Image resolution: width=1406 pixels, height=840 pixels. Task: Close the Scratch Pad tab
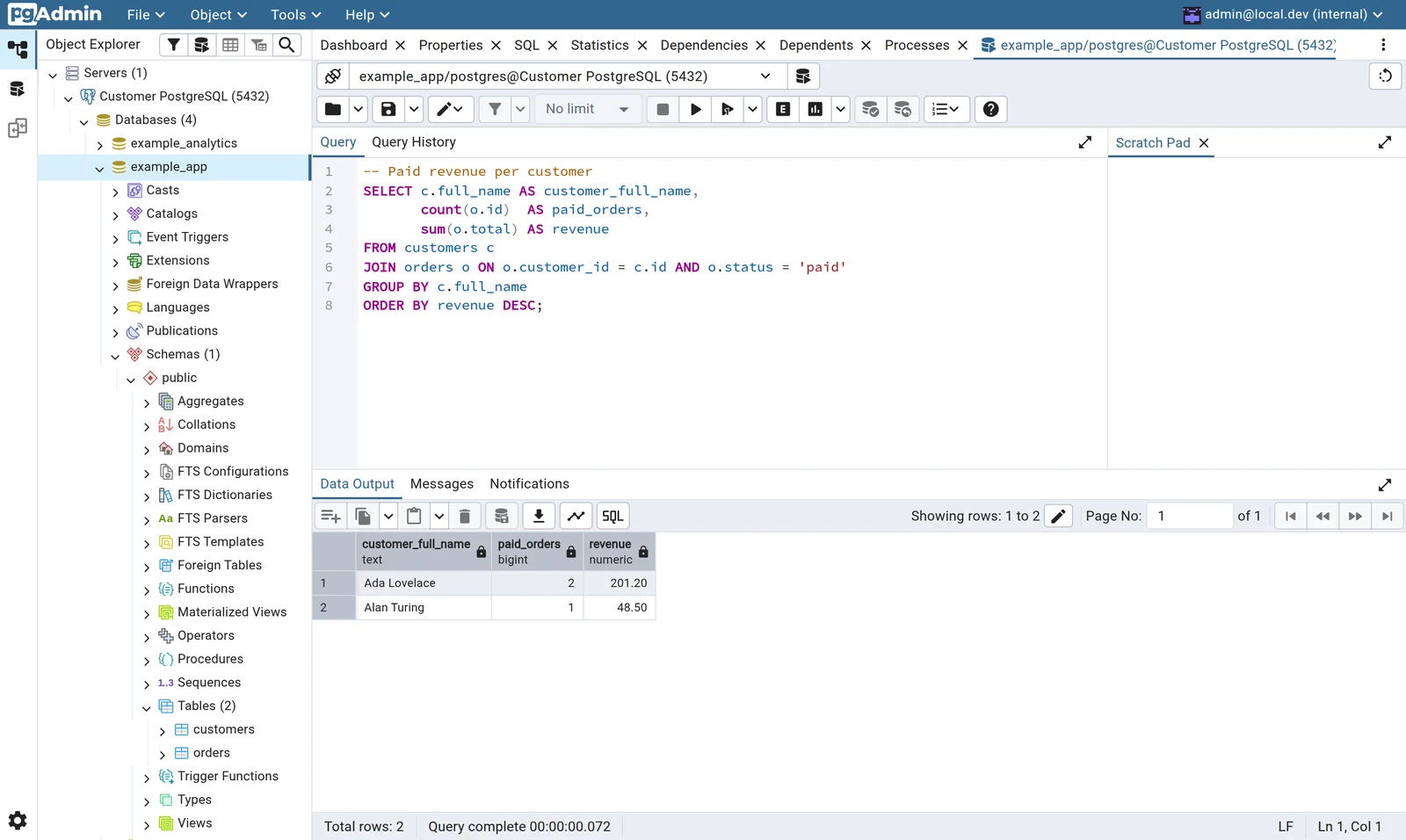pyautogui.click(x=1204, y=142)
